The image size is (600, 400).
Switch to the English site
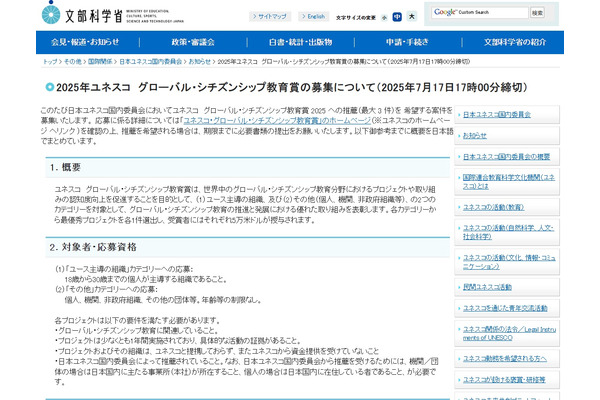click(x=313, y=16)
